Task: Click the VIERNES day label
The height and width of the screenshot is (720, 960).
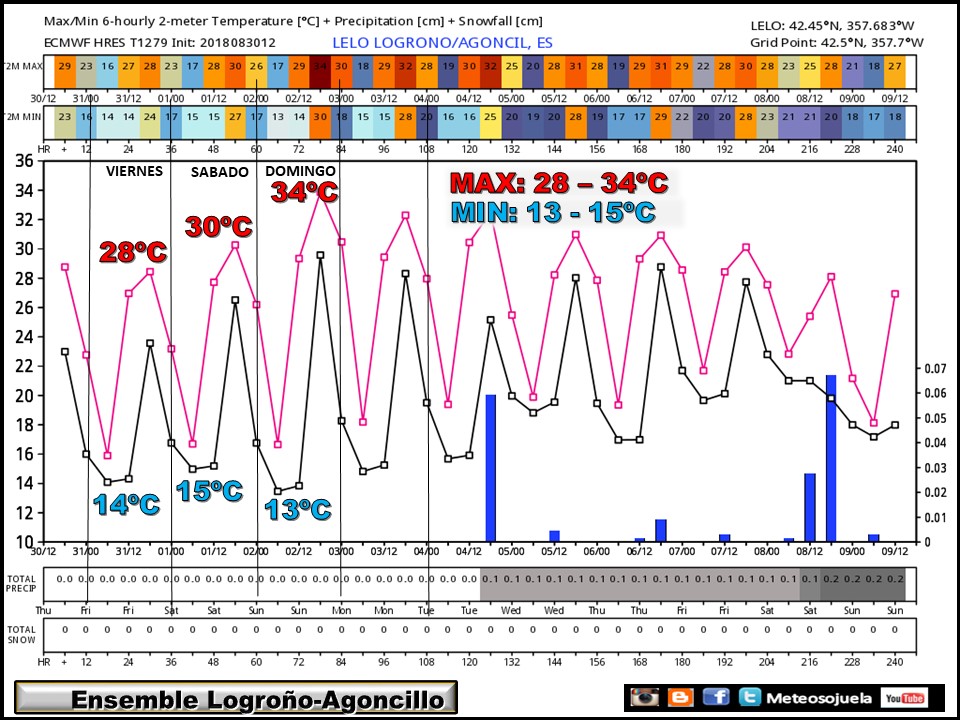Action: coord(135,171)
